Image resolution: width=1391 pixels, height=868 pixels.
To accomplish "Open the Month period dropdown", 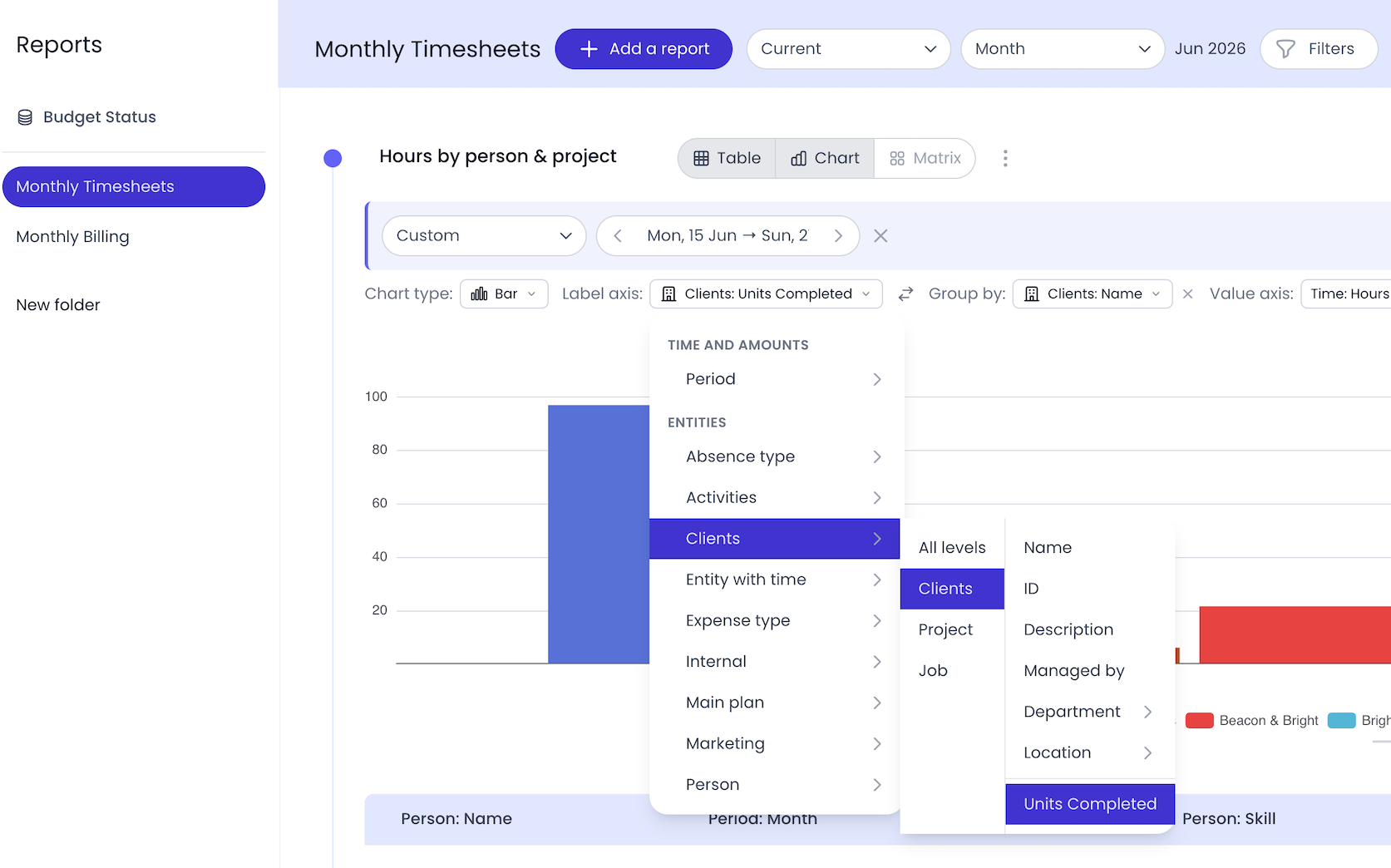I will coord(1063,49).
